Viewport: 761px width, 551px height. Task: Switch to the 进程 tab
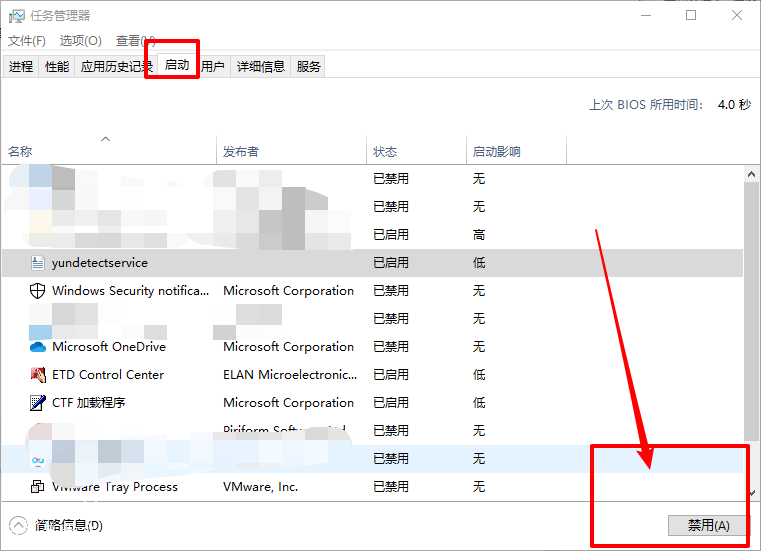tap(21, 67)
